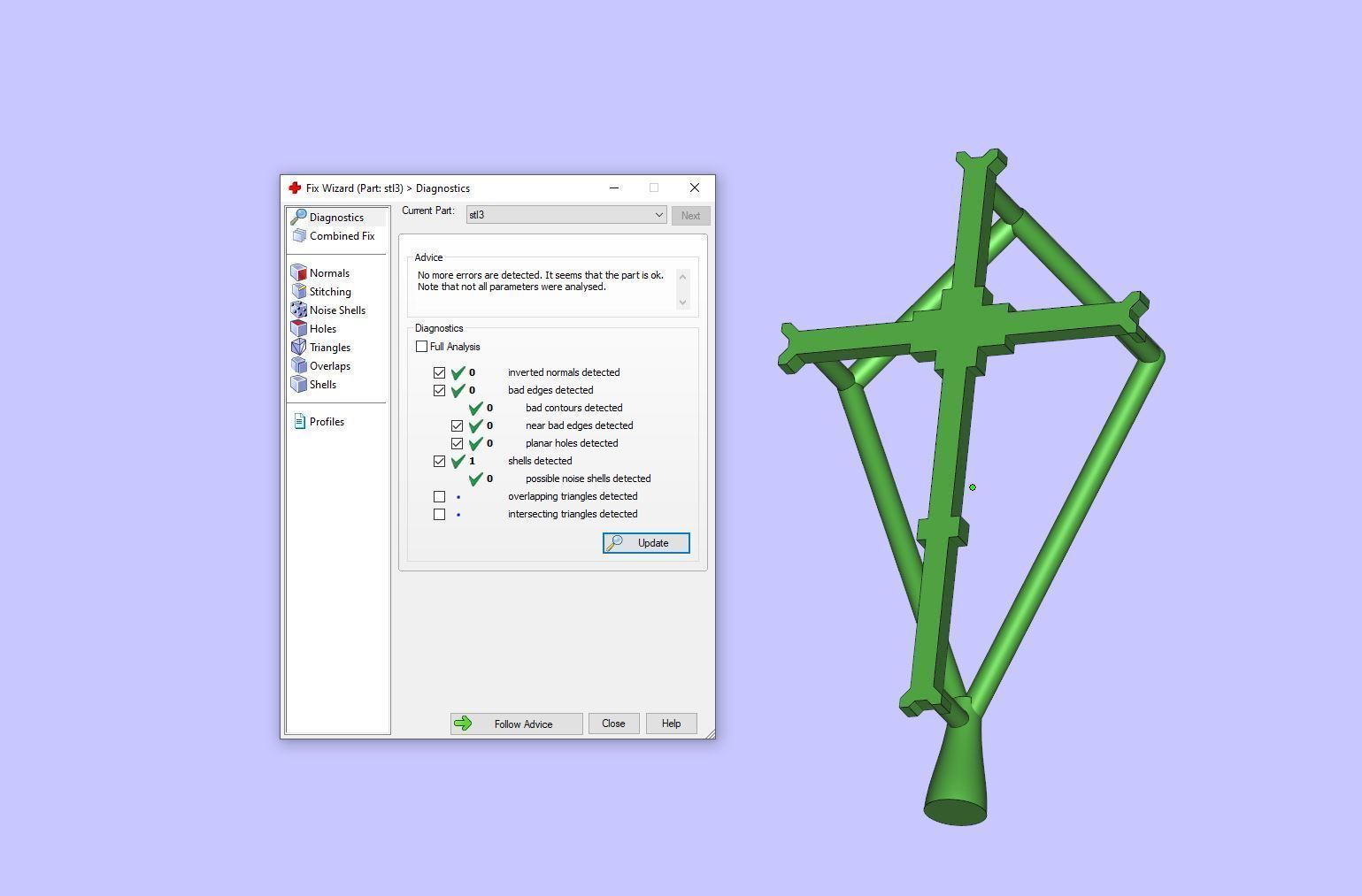
Task: Uncheck bad edges detected checkbox
Action: (x=439, y=390)
